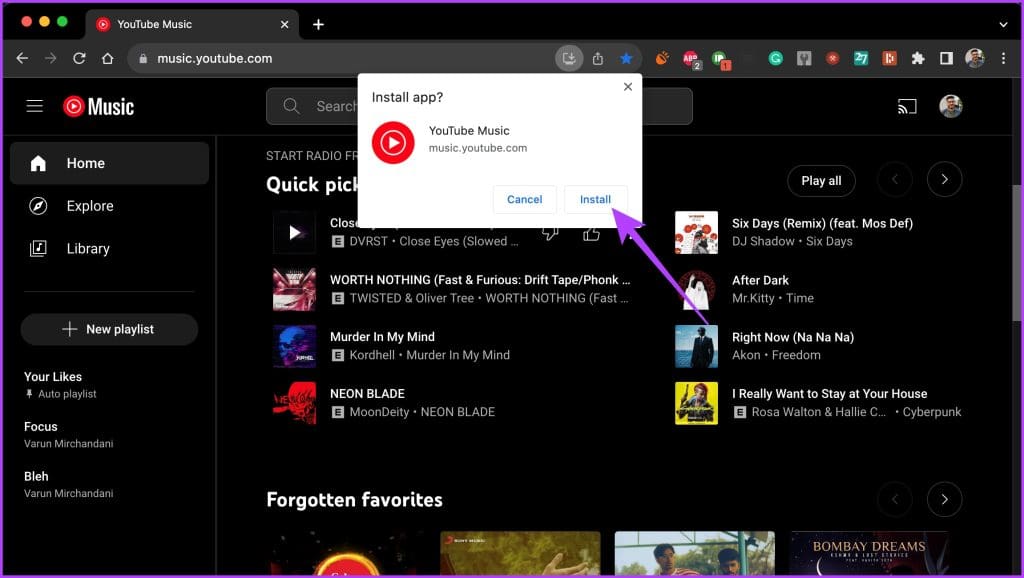Open the Cast to device icon
Image resolution: width=1024 pixels, height=578 pixels.
click(x=907, y=106)
